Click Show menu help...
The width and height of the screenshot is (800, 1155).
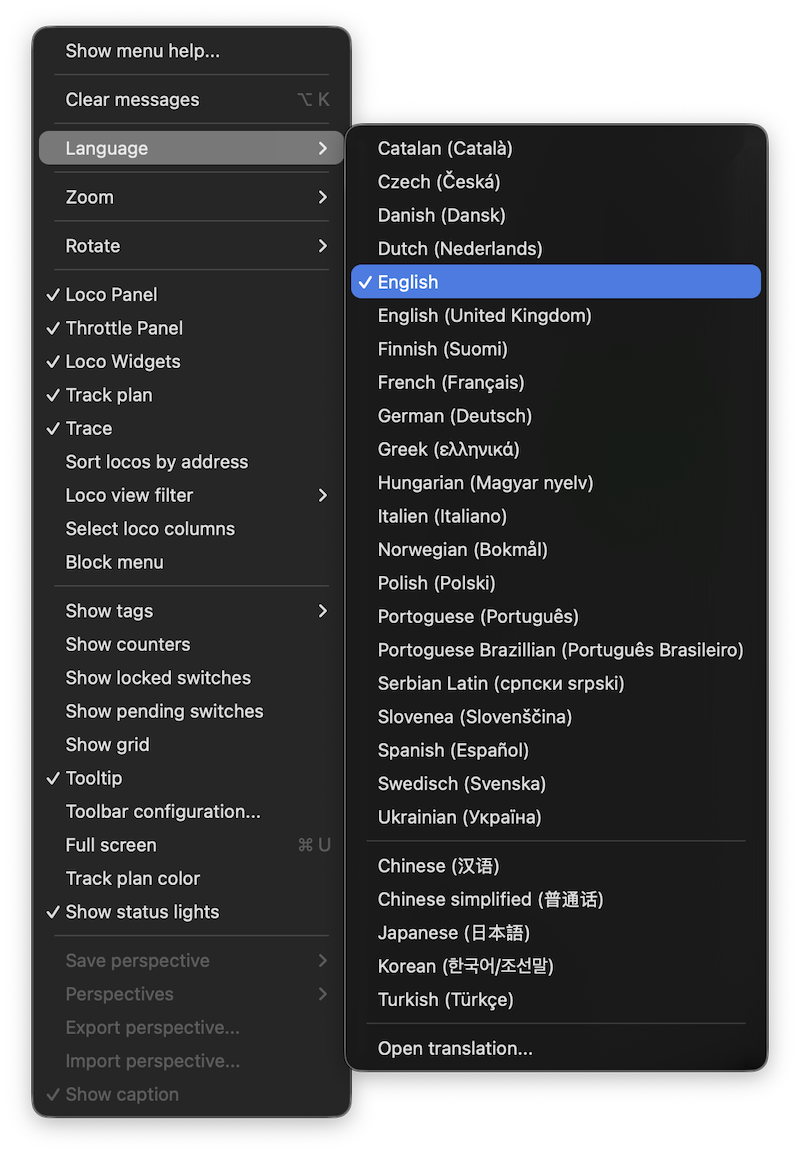tap(142, 51)
